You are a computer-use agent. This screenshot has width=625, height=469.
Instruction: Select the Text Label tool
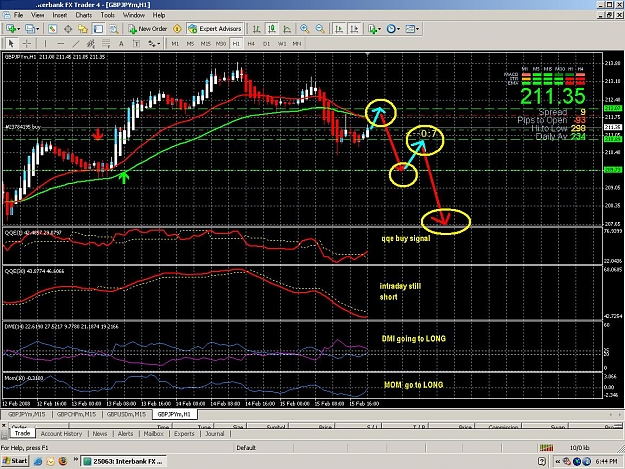tap(136, 43)
